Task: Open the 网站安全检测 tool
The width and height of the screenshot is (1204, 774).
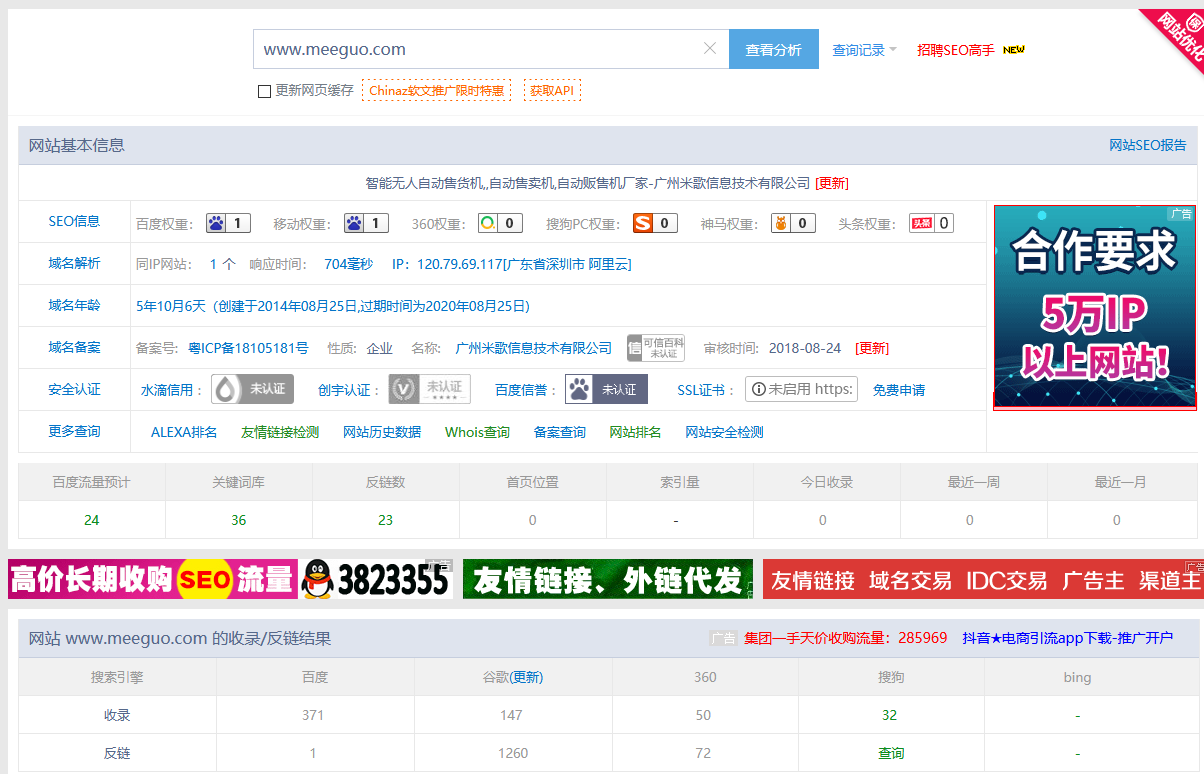Action: pyautogui.click(x=724, y=432)
